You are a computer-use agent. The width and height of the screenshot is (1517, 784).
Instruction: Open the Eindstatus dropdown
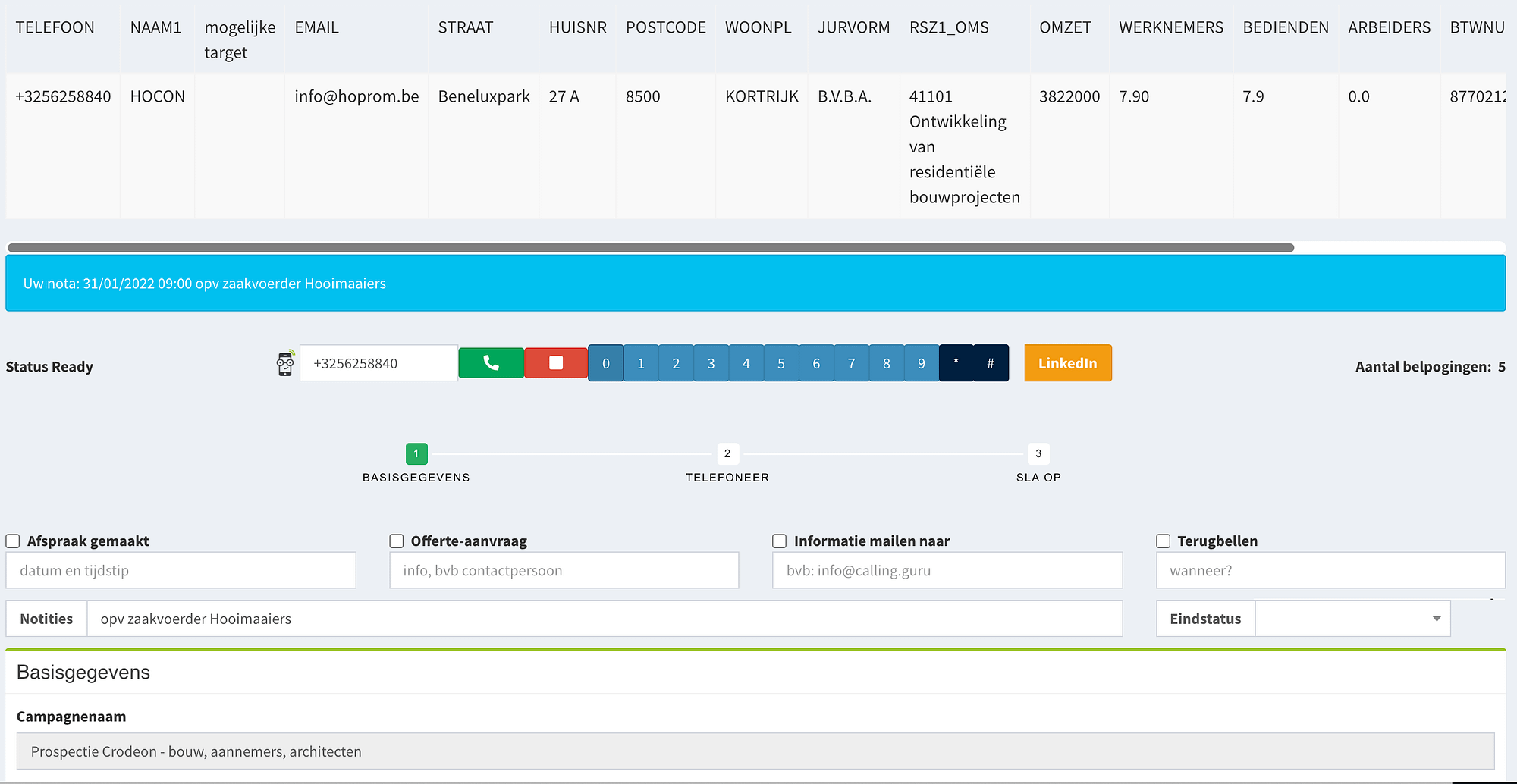click(1352, 619)
